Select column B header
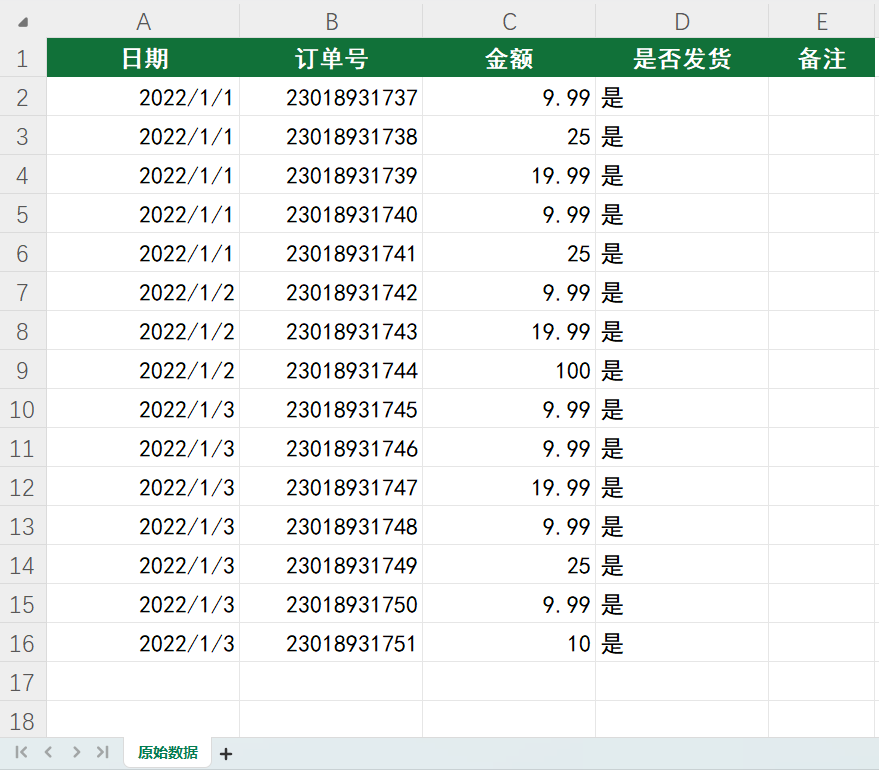Viewport: 879px width, 770px height. (331, 22)
